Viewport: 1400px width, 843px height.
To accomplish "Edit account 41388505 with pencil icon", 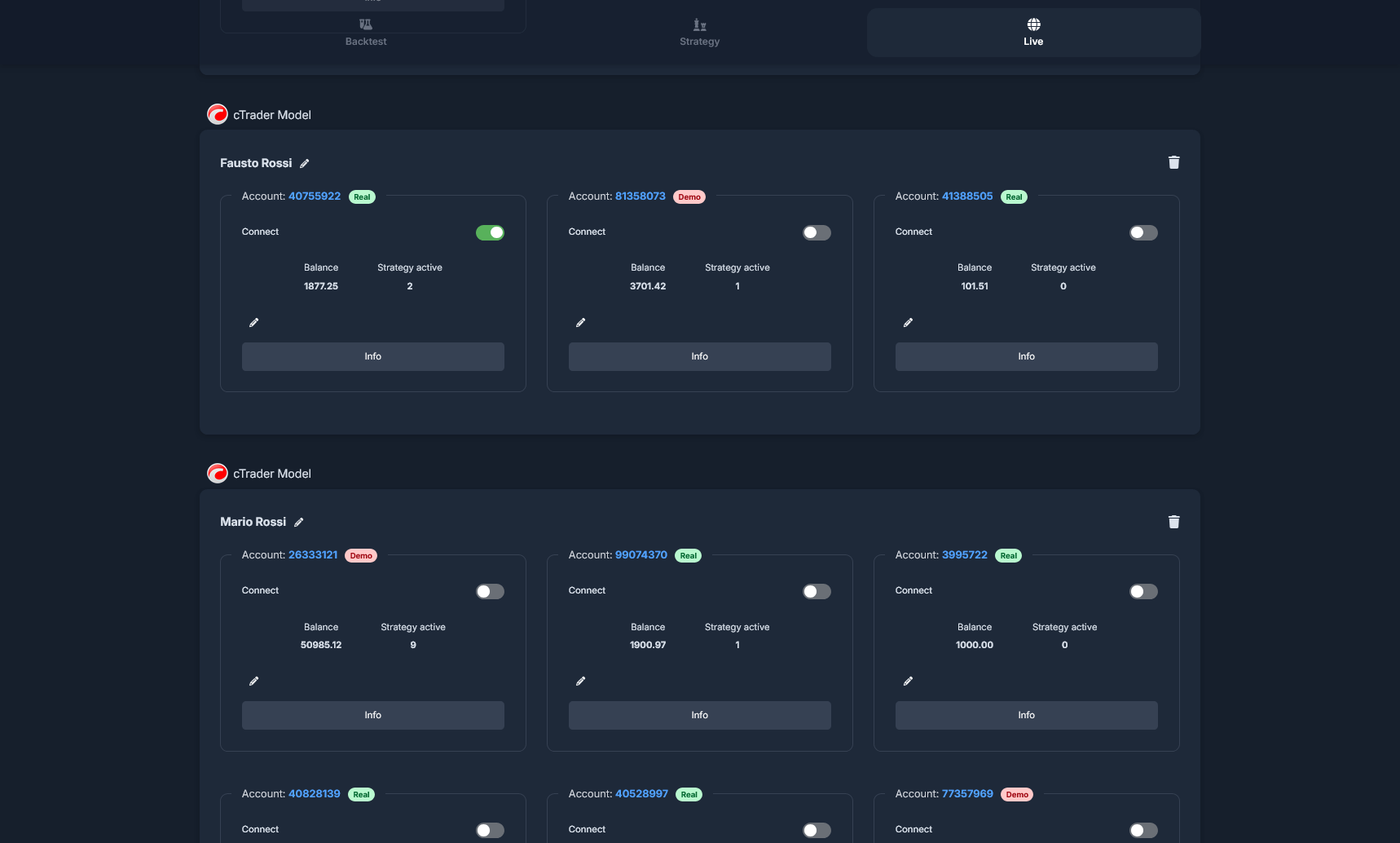I will point(908,323).
